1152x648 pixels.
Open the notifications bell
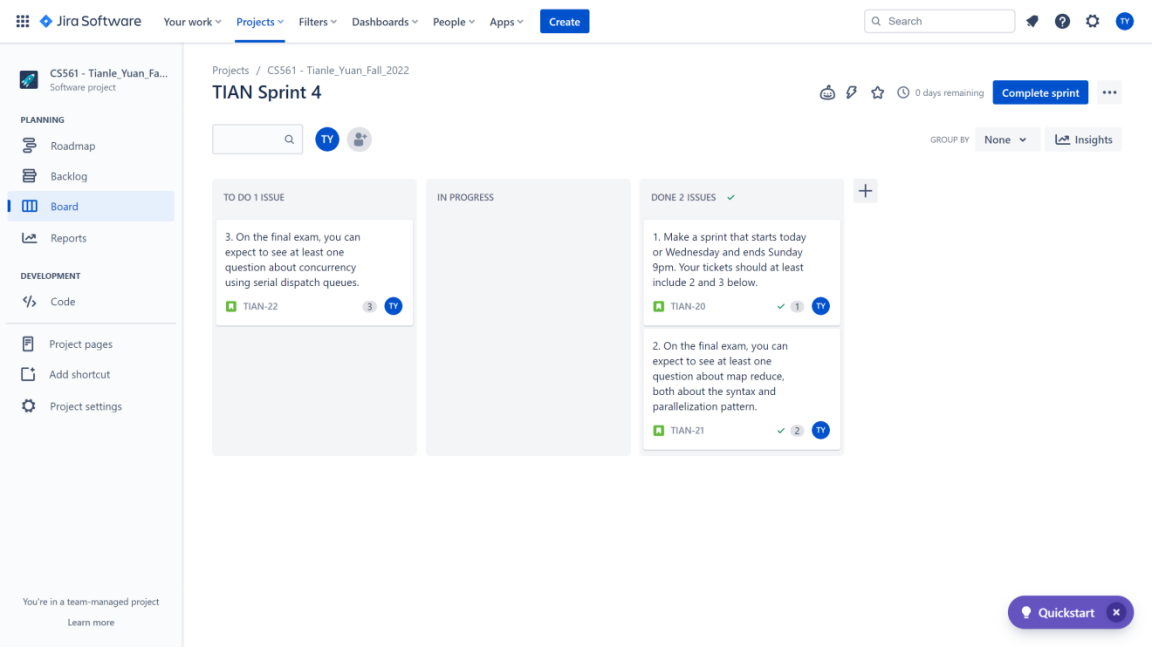(x=1032, y=21)
